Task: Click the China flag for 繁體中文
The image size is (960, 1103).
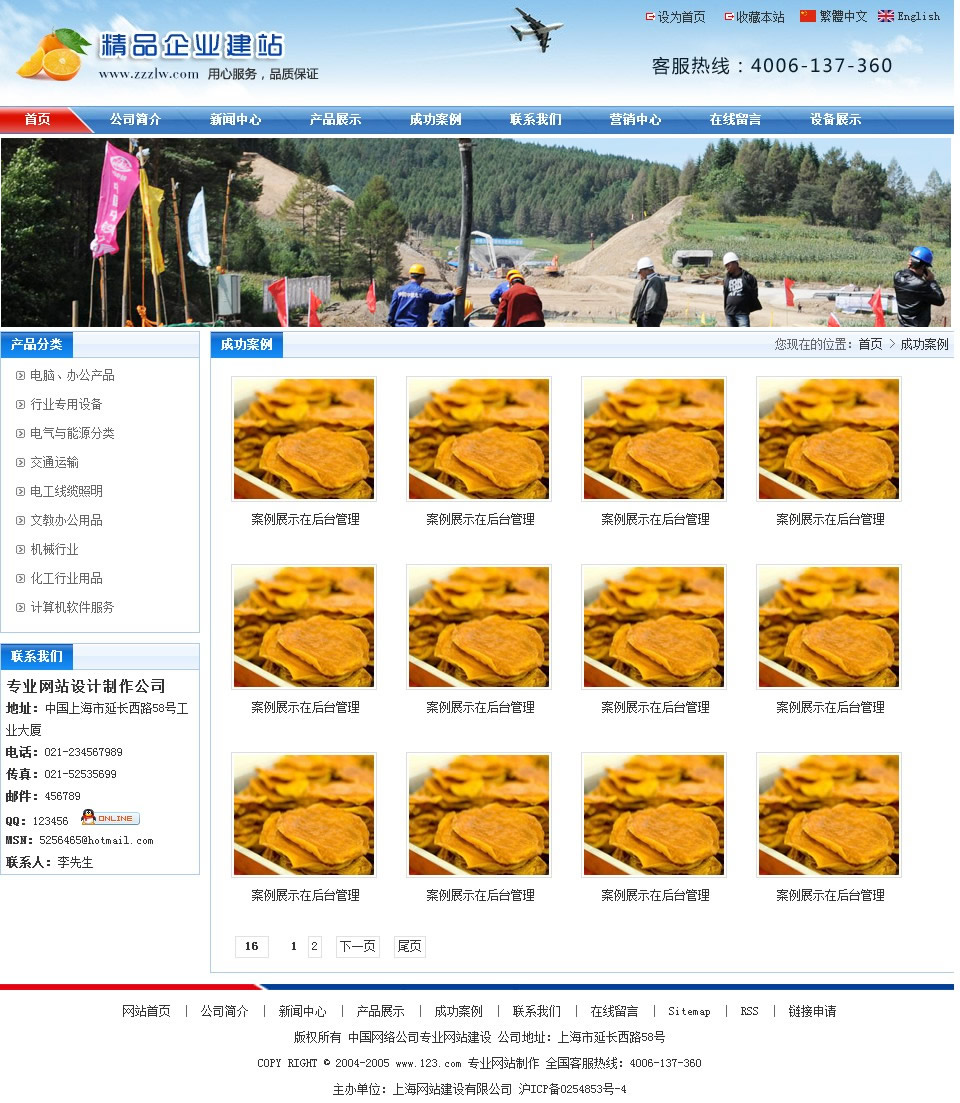Action: coord(807,16)
